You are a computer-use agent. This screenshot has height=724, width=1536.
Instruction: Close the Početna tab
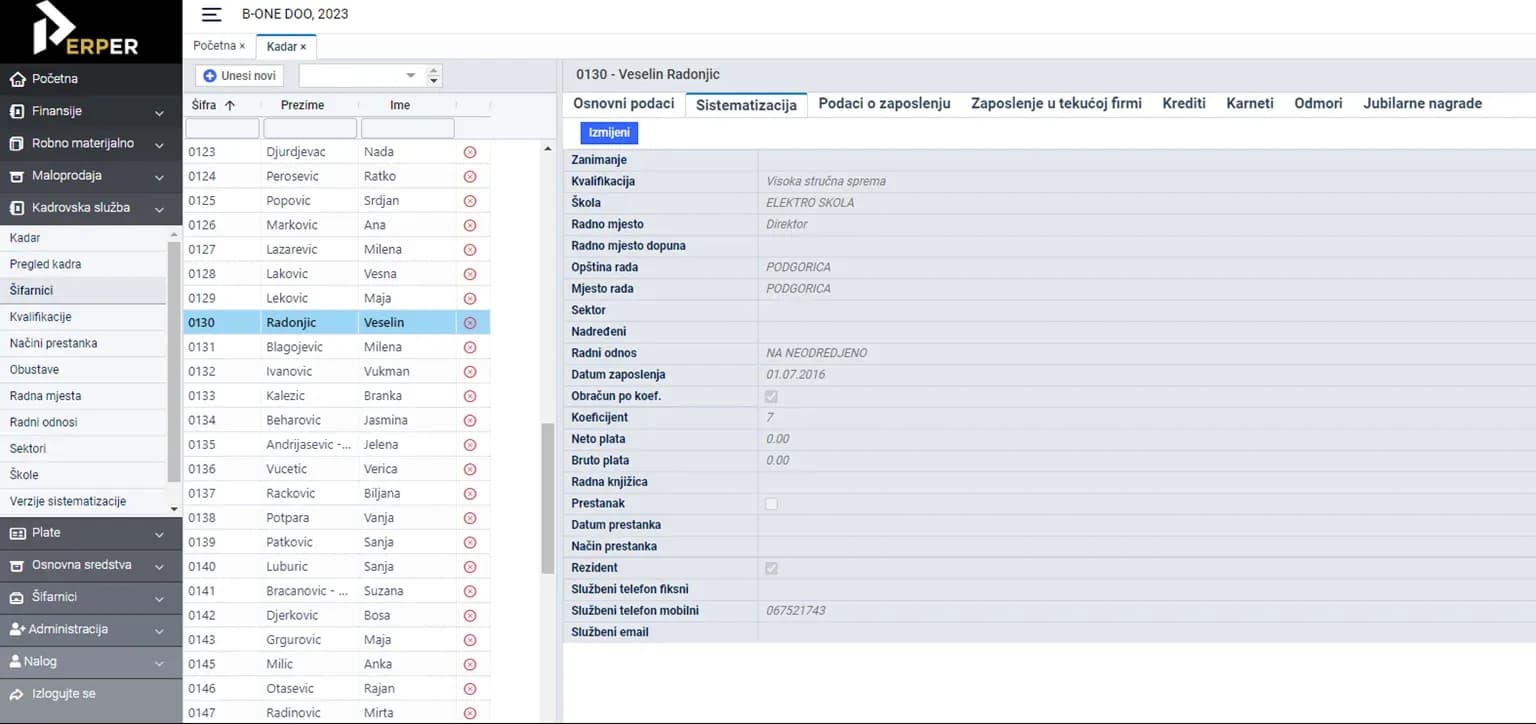242,46
